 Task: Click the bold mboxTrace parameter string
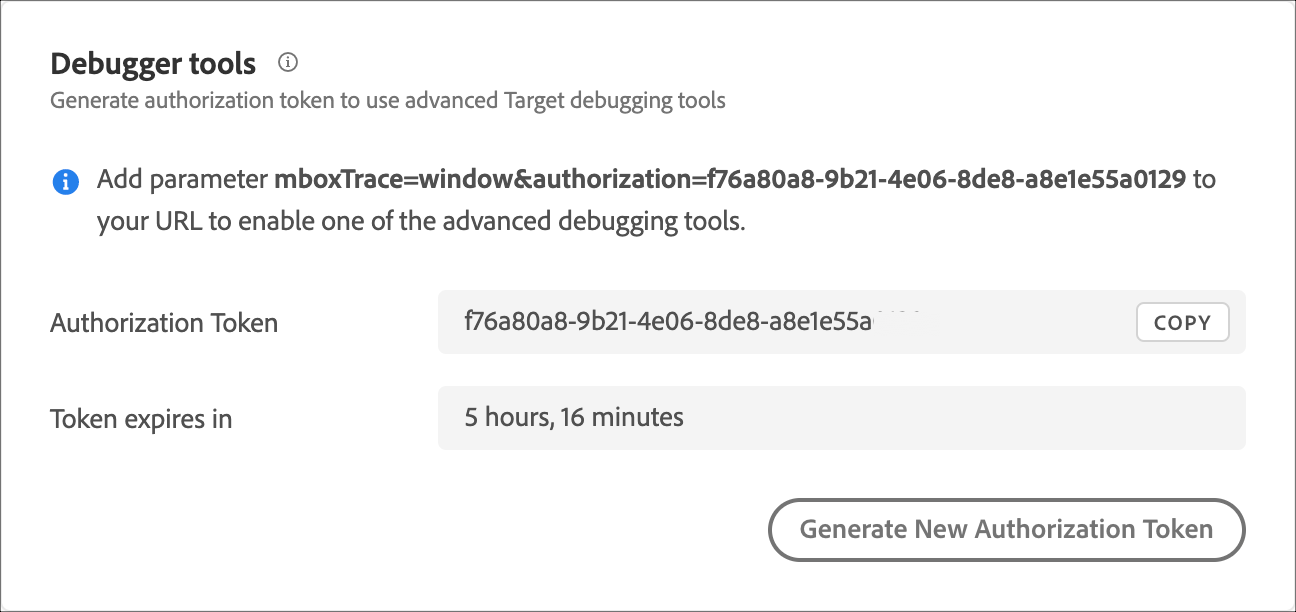coord(730,181)
